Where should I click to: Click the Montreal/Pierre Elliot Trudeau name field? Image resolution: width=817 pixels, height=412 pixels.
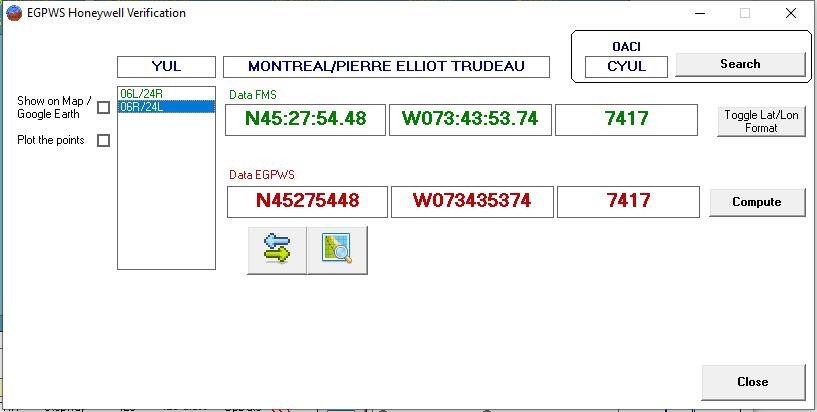[x=386, y=67]
